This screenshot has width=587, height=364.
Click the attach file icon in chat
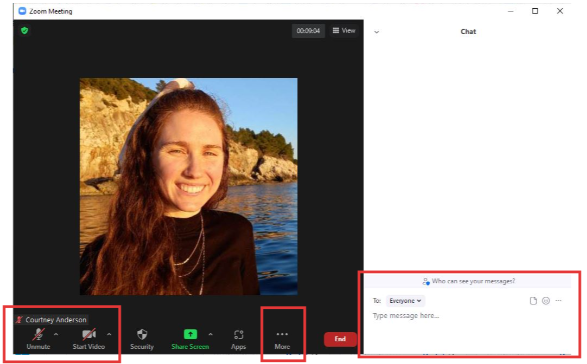(x=533, y=301)
